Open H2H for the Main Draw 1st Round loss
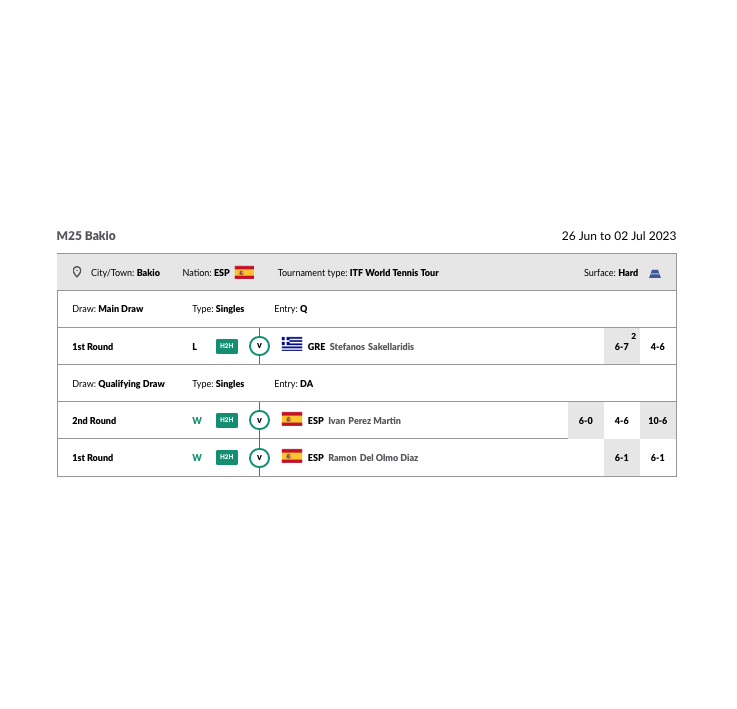Image resolution: width=737 pixels, height=709 pixels. [227, 346]
